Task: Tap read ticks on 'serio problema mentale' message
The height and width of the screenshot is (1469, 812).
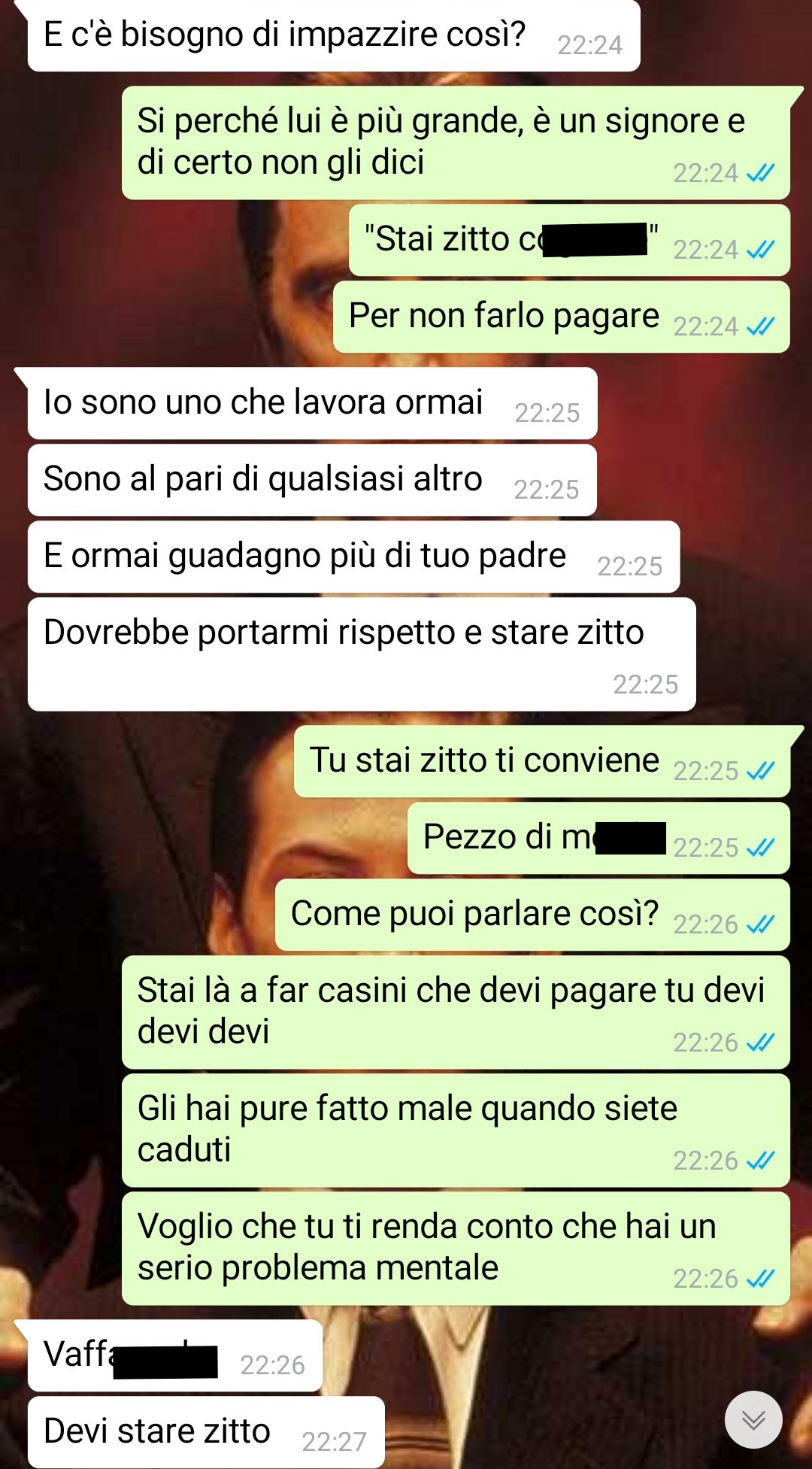Action: [760, 1278]
